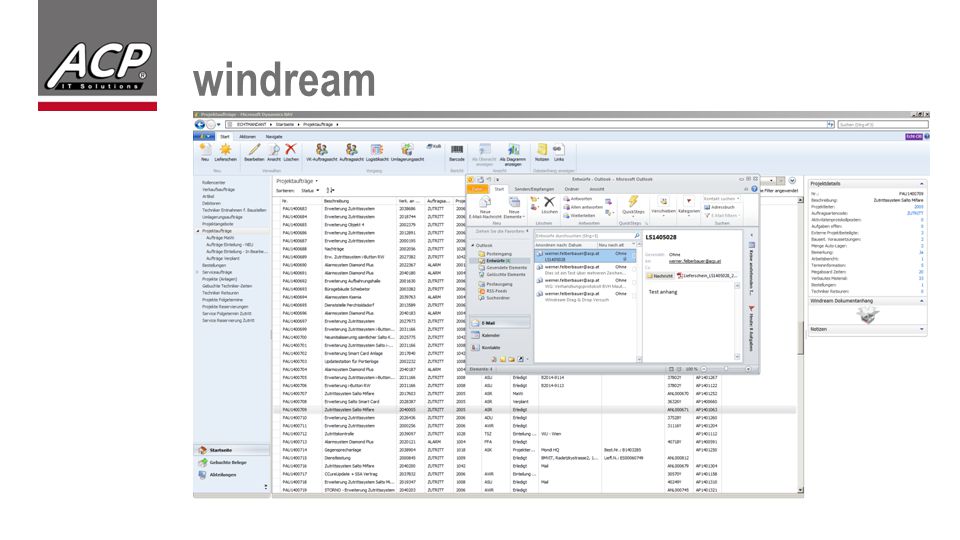The image size is (960, 540).
Task: Click the Lieferschein sun icon
Action: pyautogui.click(x=225, y=149)
